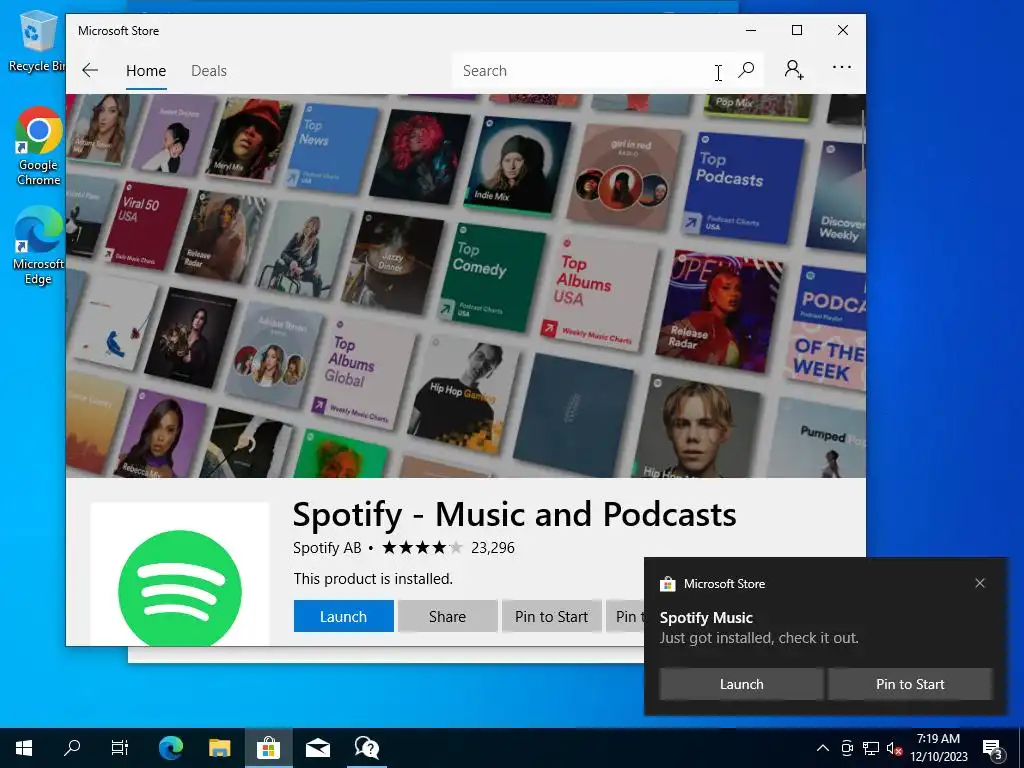
Task: Close the Microsoft Store window
Action: tap(842, 30)
